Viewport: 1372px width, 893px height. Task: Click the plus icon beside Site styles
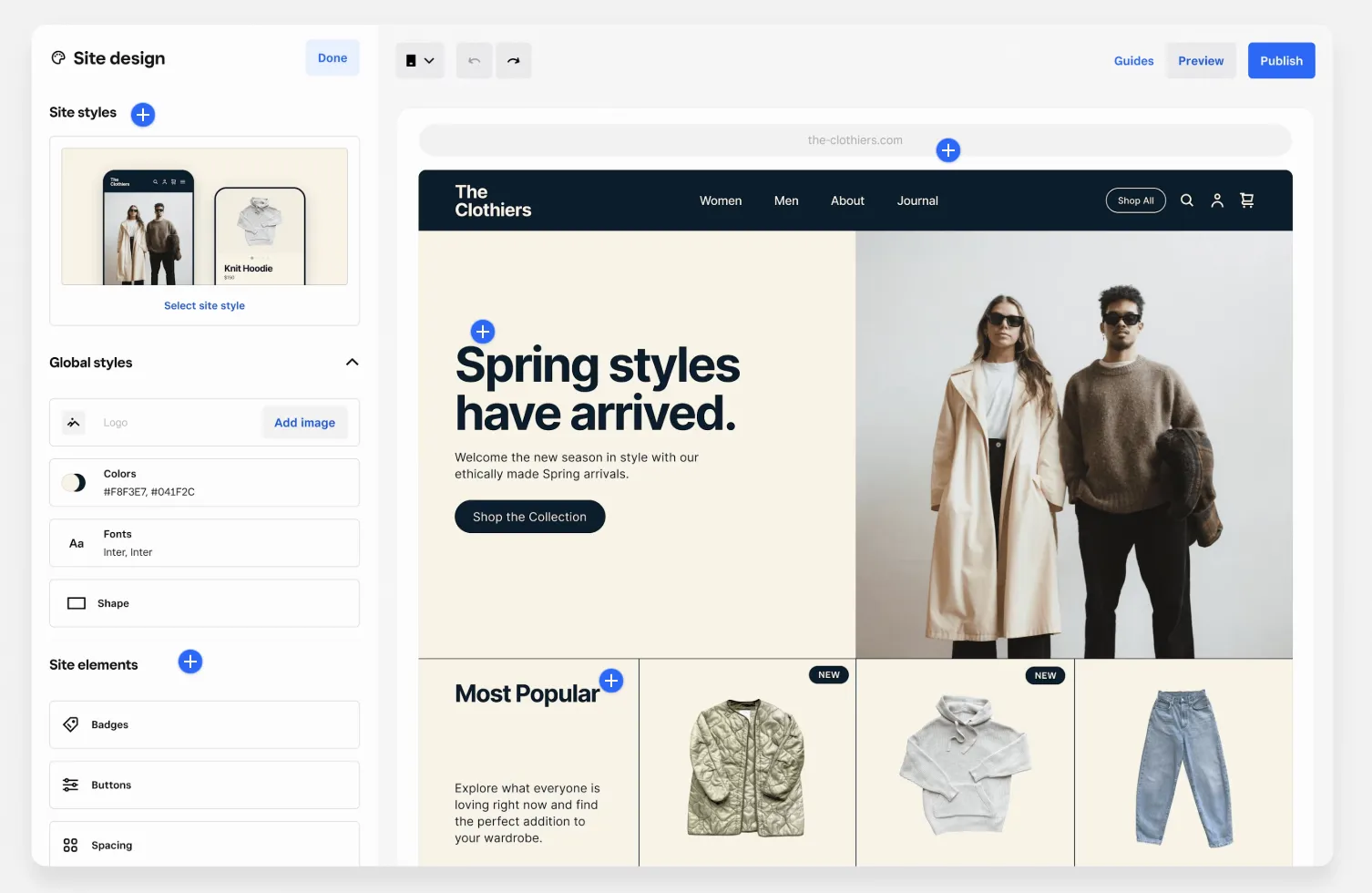pyautogui.click(x=143, y=115)
